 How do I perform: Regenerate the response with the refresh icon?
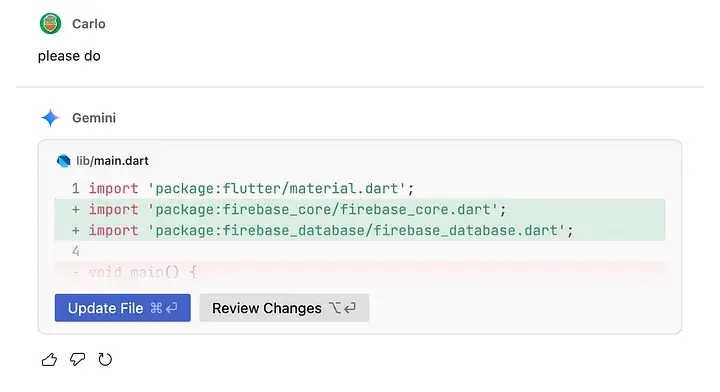pyautogui.click(x=105, y=359)
